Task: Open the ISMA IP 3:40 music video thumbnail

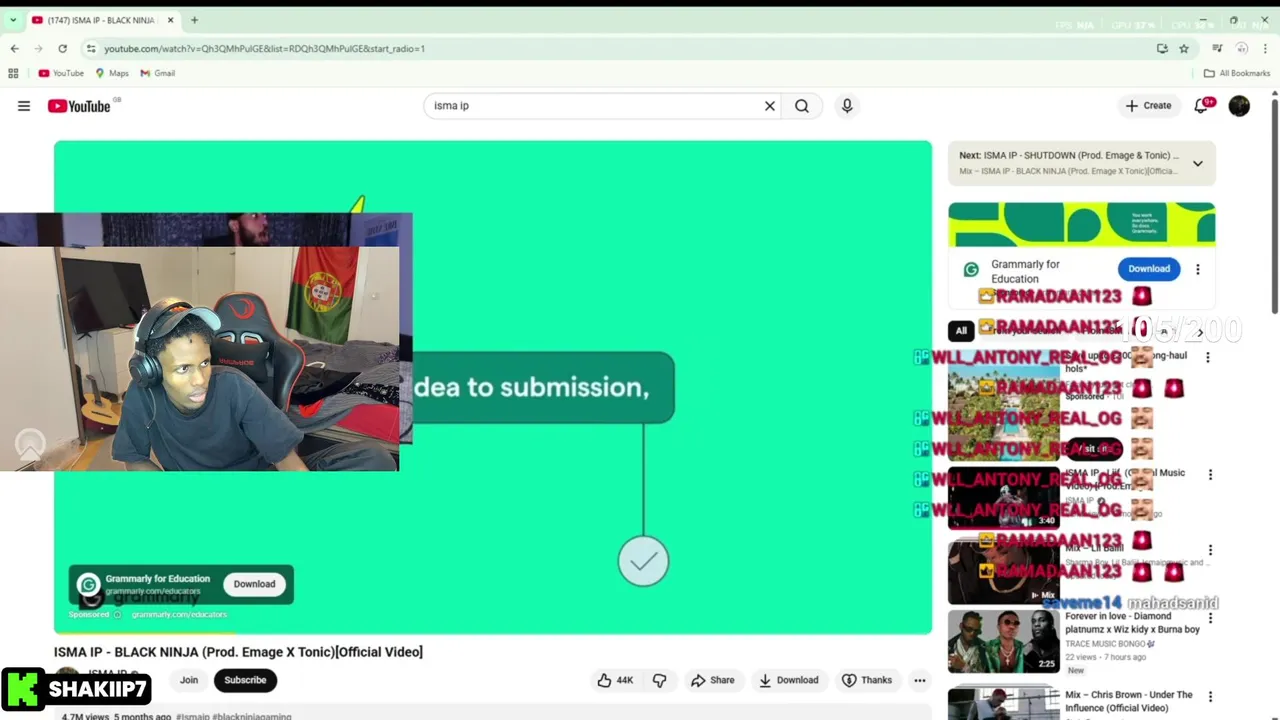Action: pos(1003,498)
